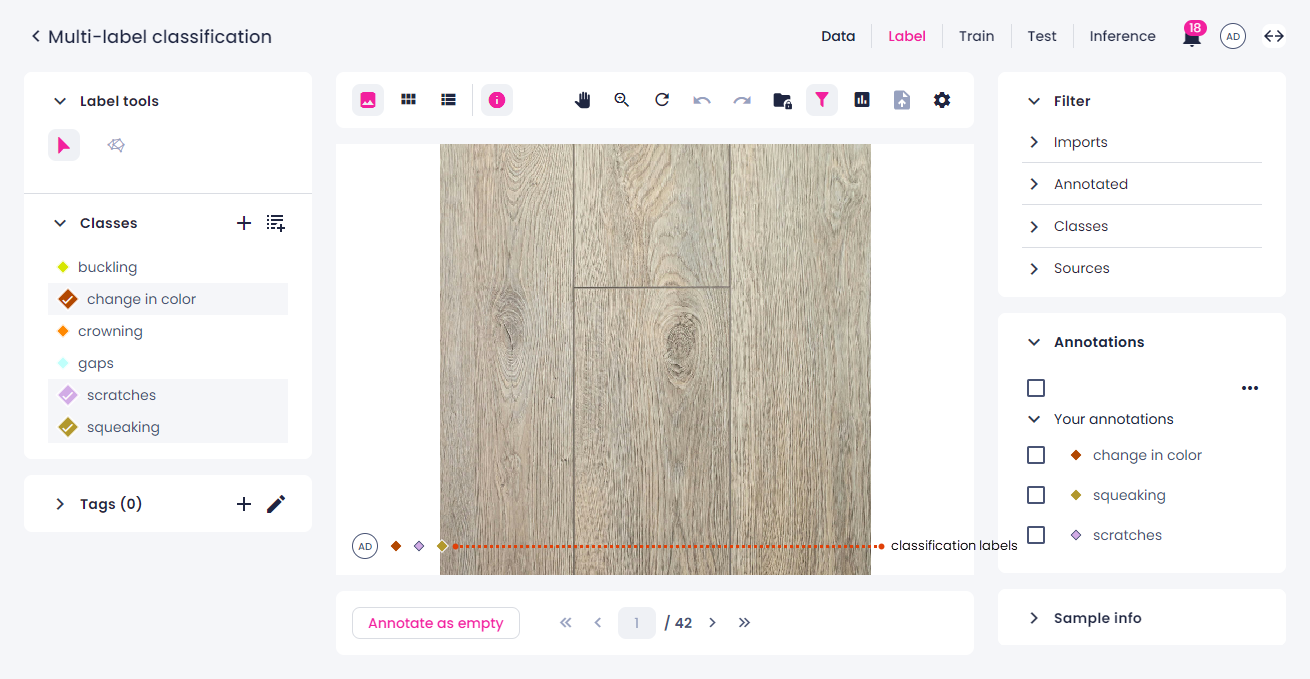Open the Inference tab
Screen dimensions: 1310x679
[1122, 36]
